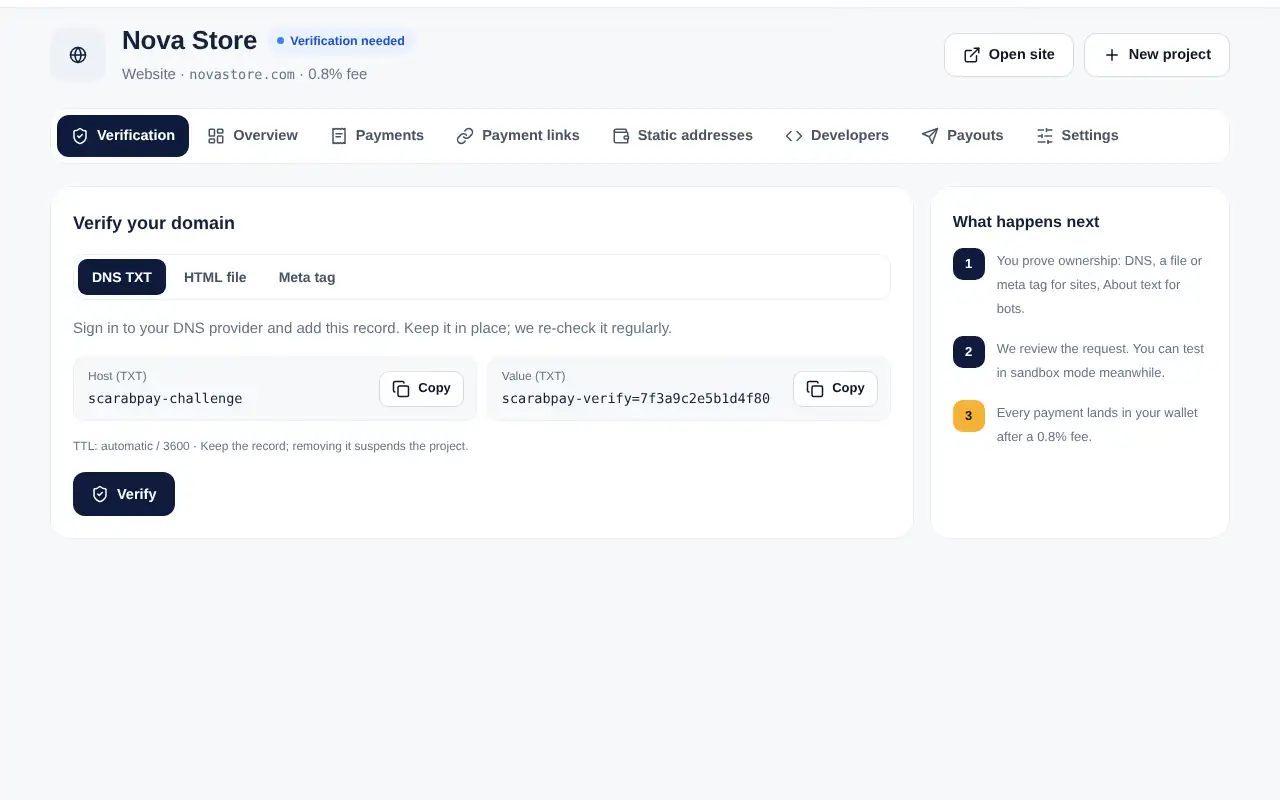Click the chain-link icon for Payment links
The height and width of the screenshot is (800, 1280).
[x=465, y=136]
